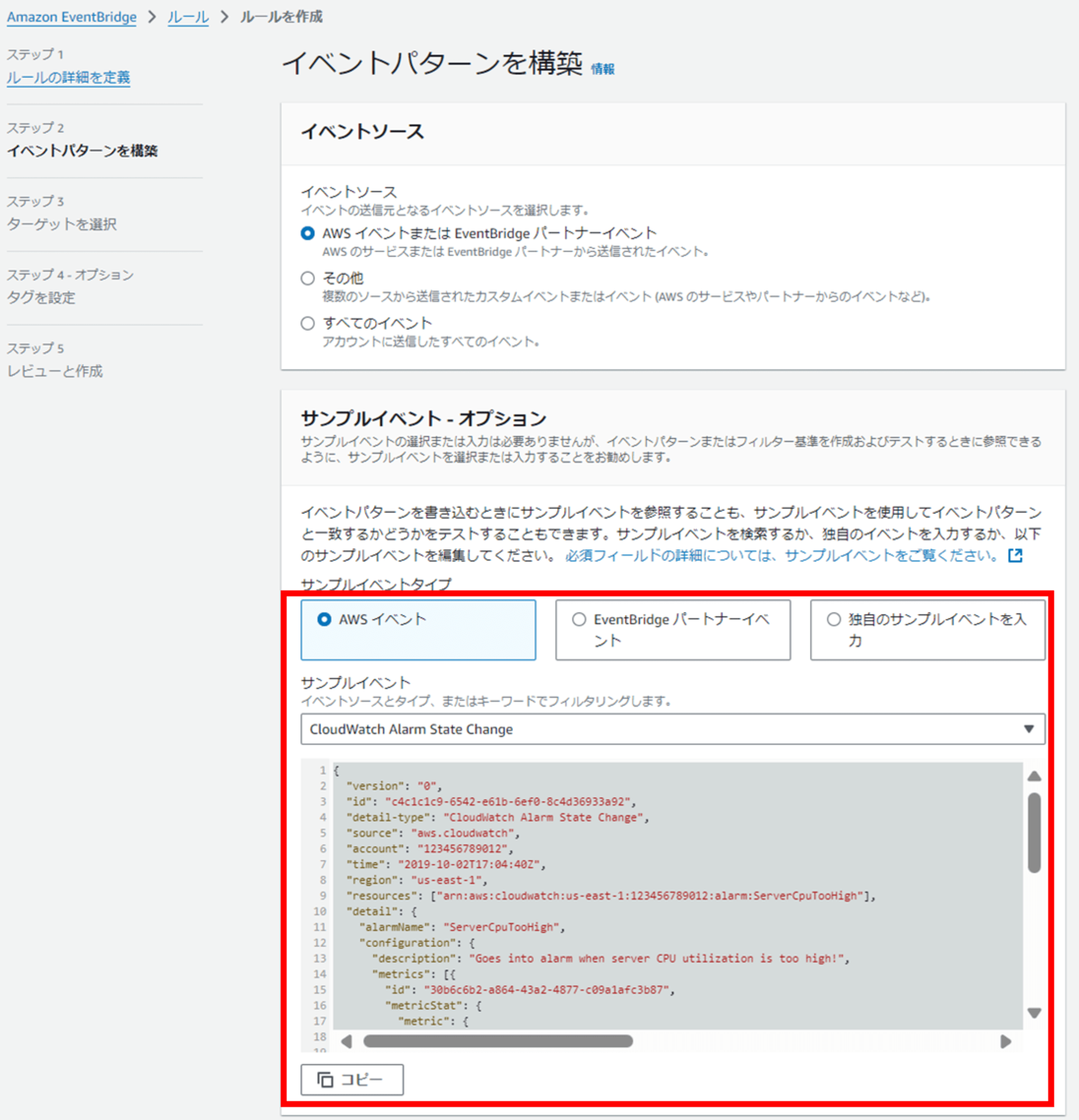This screenshot has width=1079, height=1120.
Task: Click "metricStat" line in JSON
Action: 433,1005
